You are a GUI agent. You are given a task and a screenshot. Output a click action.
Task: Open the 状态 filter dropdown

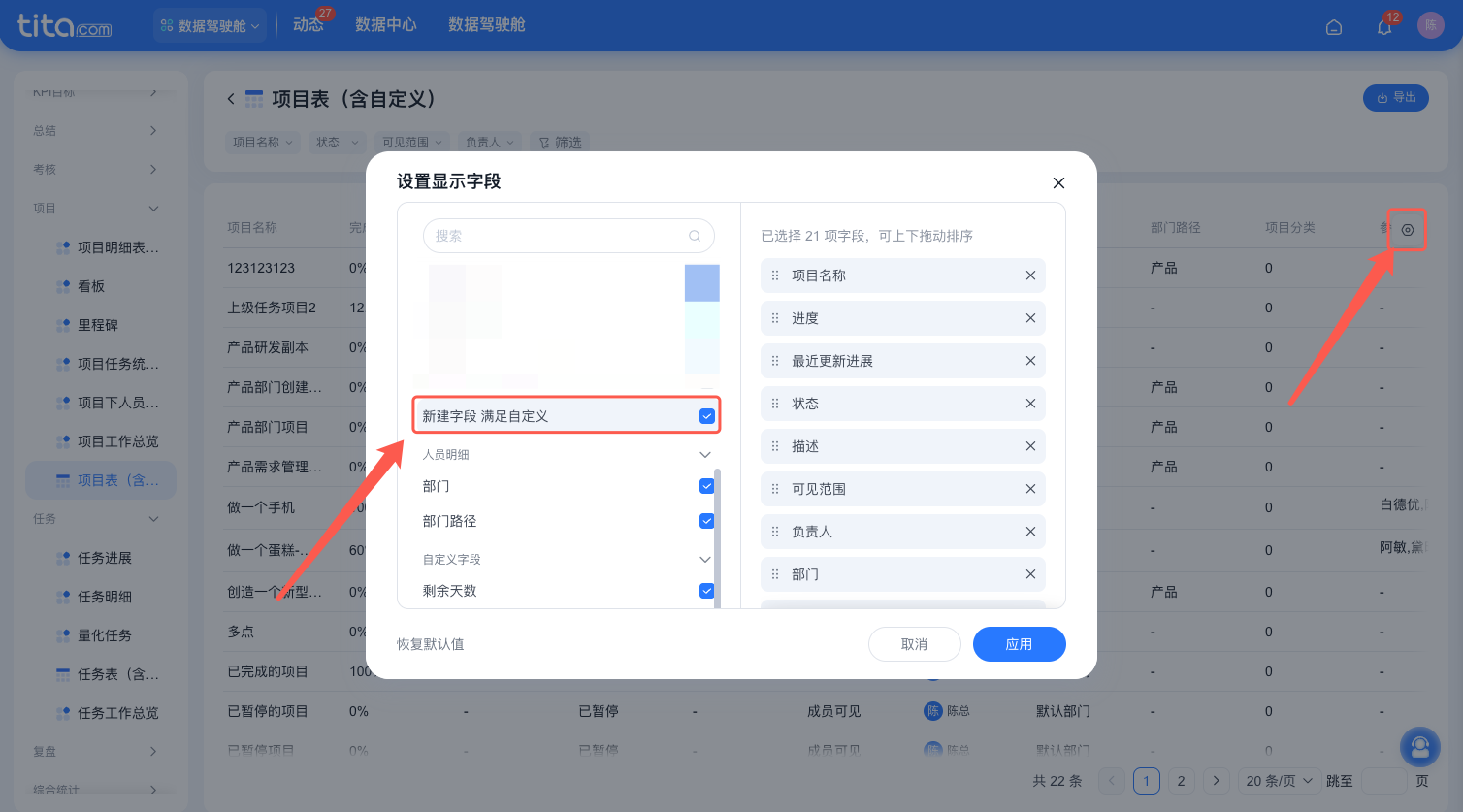point(337,142)
